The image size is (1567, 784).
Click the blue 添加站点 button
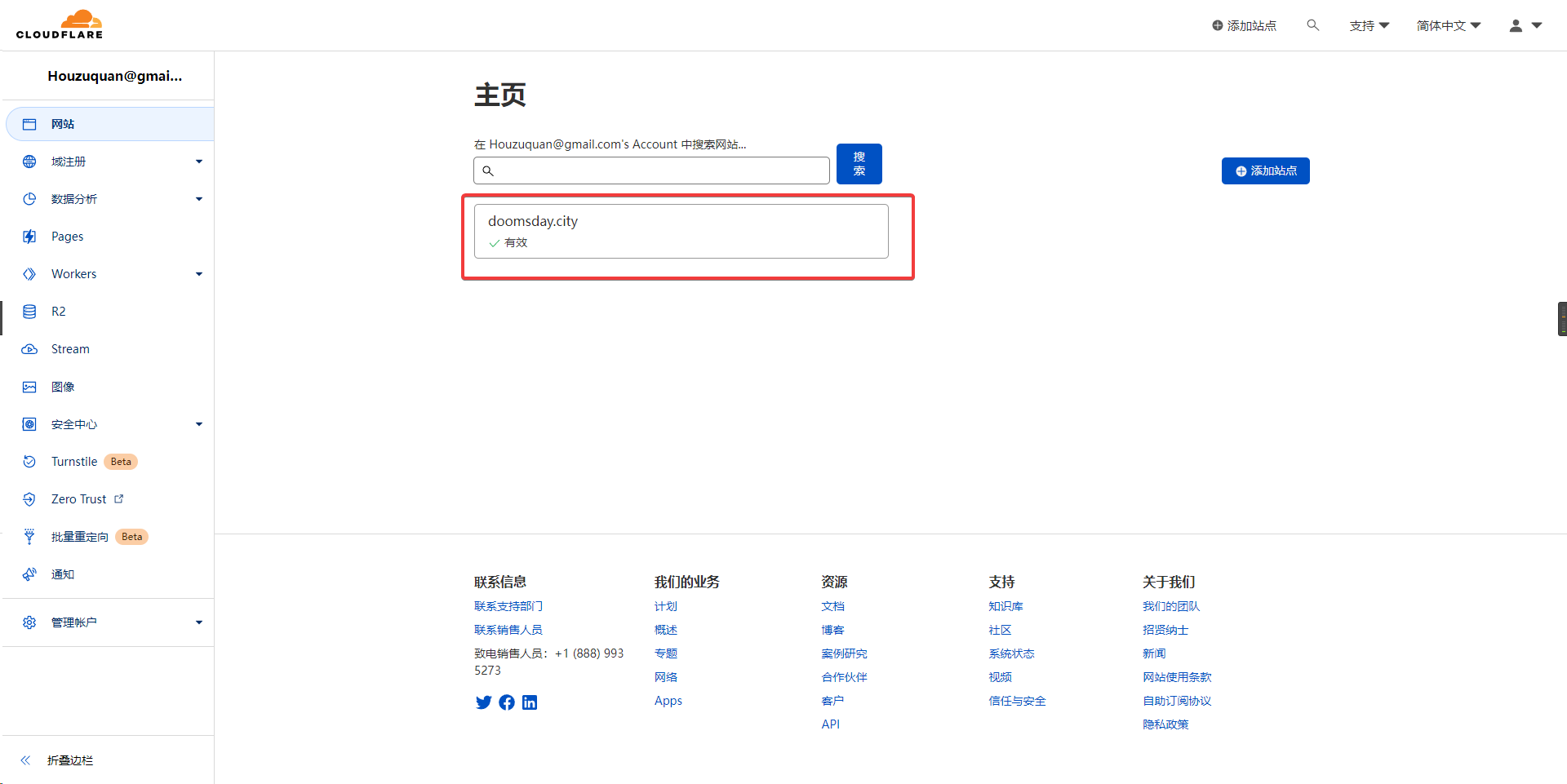[1265, 171]
